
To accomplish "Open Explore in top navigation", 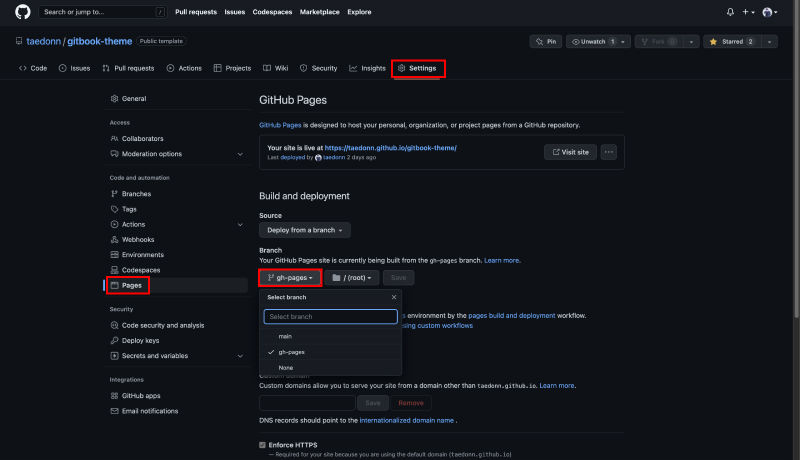I will coord(359,12).
